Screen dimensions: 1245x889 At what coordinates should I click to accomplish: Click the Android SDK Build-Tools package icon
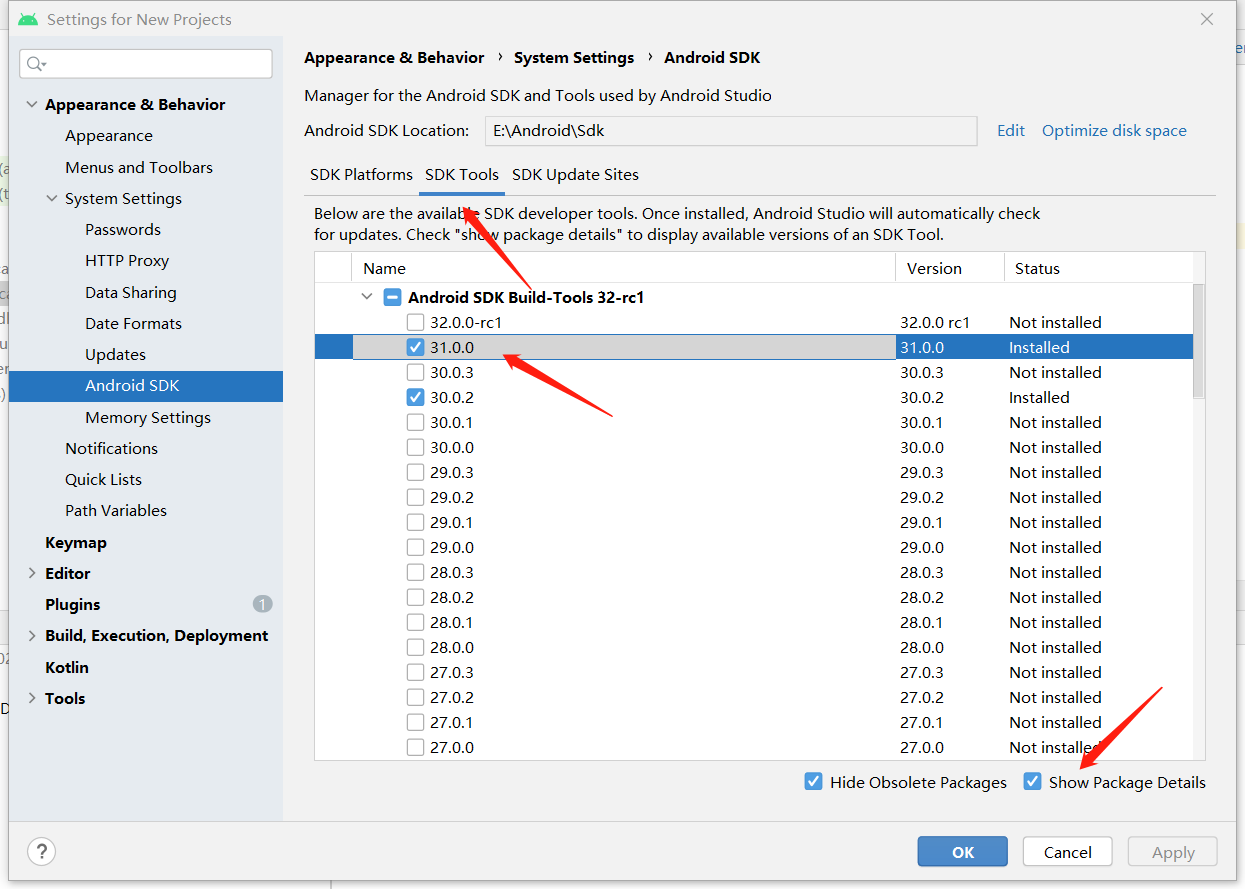(x=392, y=296)
